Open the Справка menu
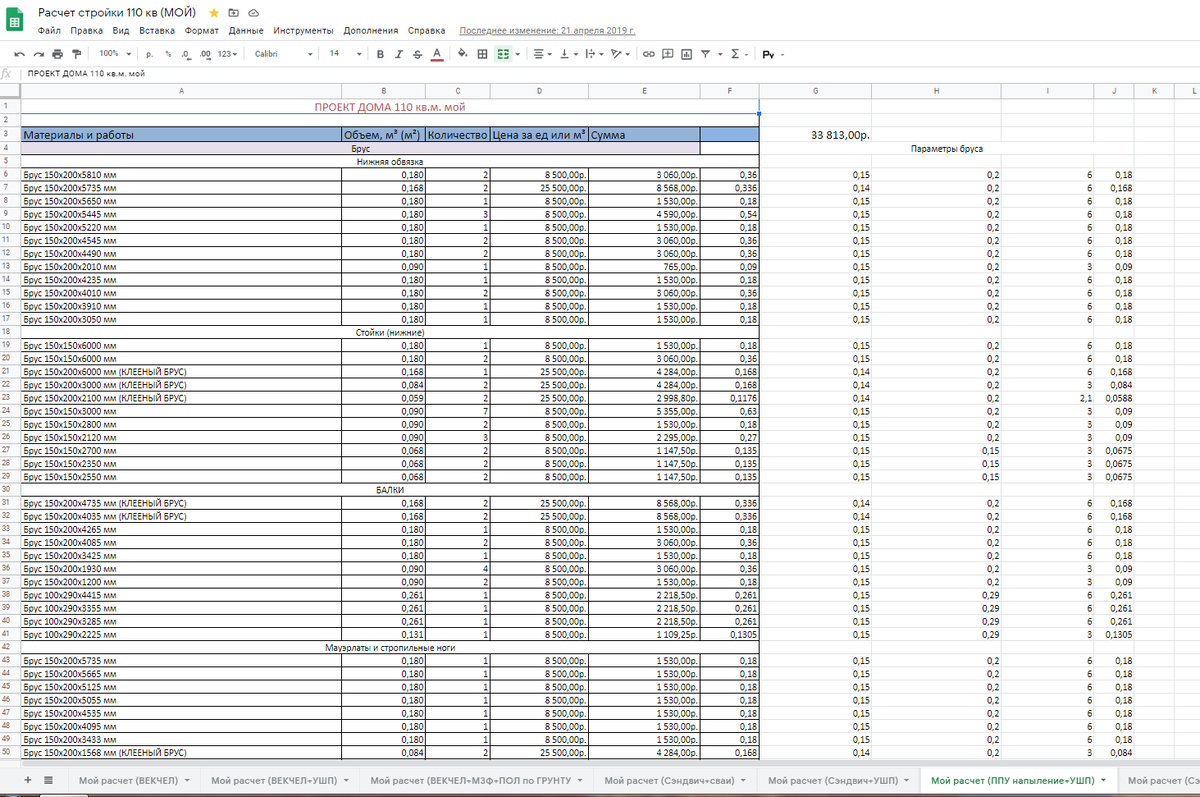 point(427,31)
